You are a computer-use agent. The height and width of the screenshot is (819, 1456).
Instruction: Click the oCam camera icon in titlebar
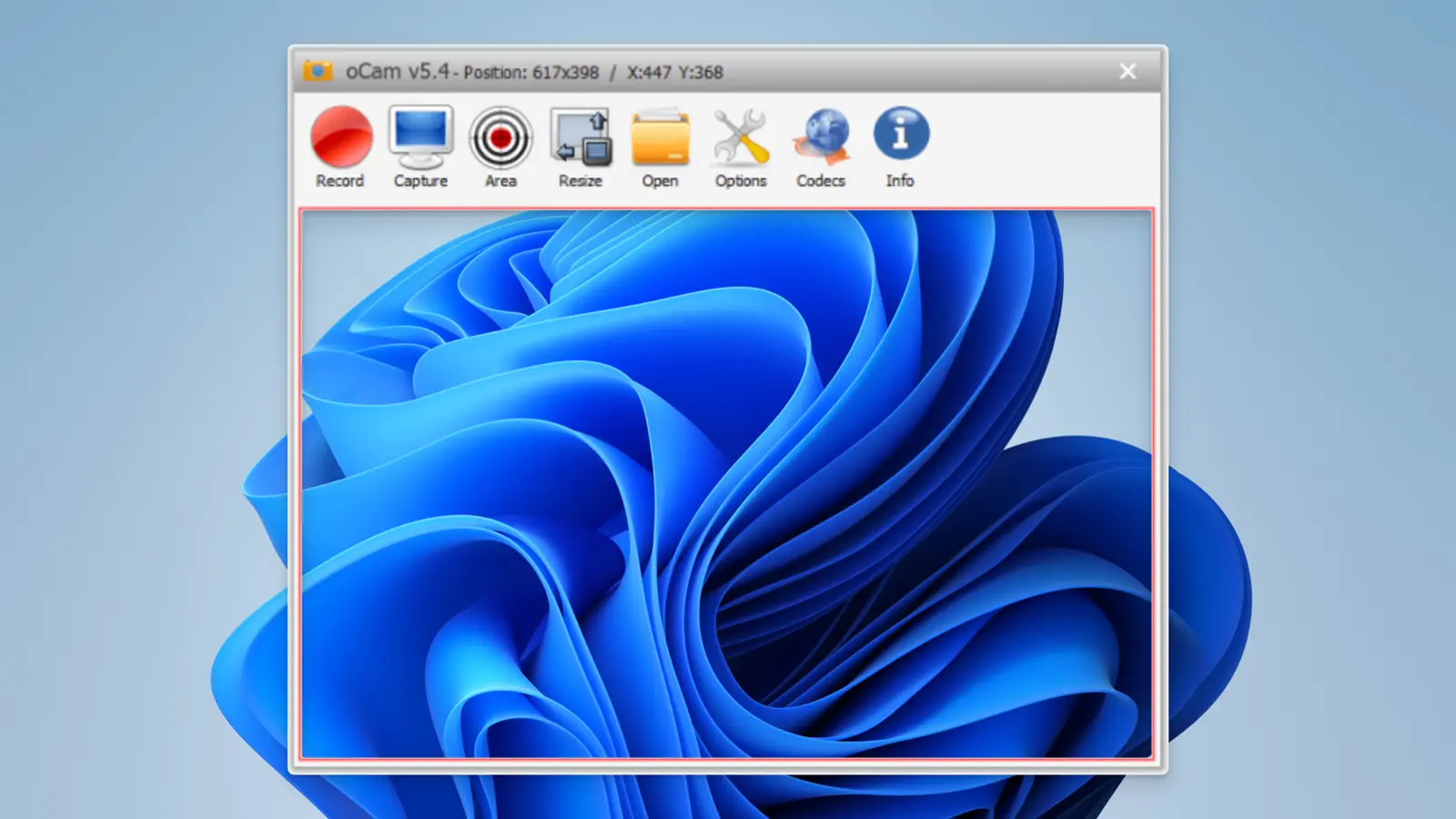[319, 71]
